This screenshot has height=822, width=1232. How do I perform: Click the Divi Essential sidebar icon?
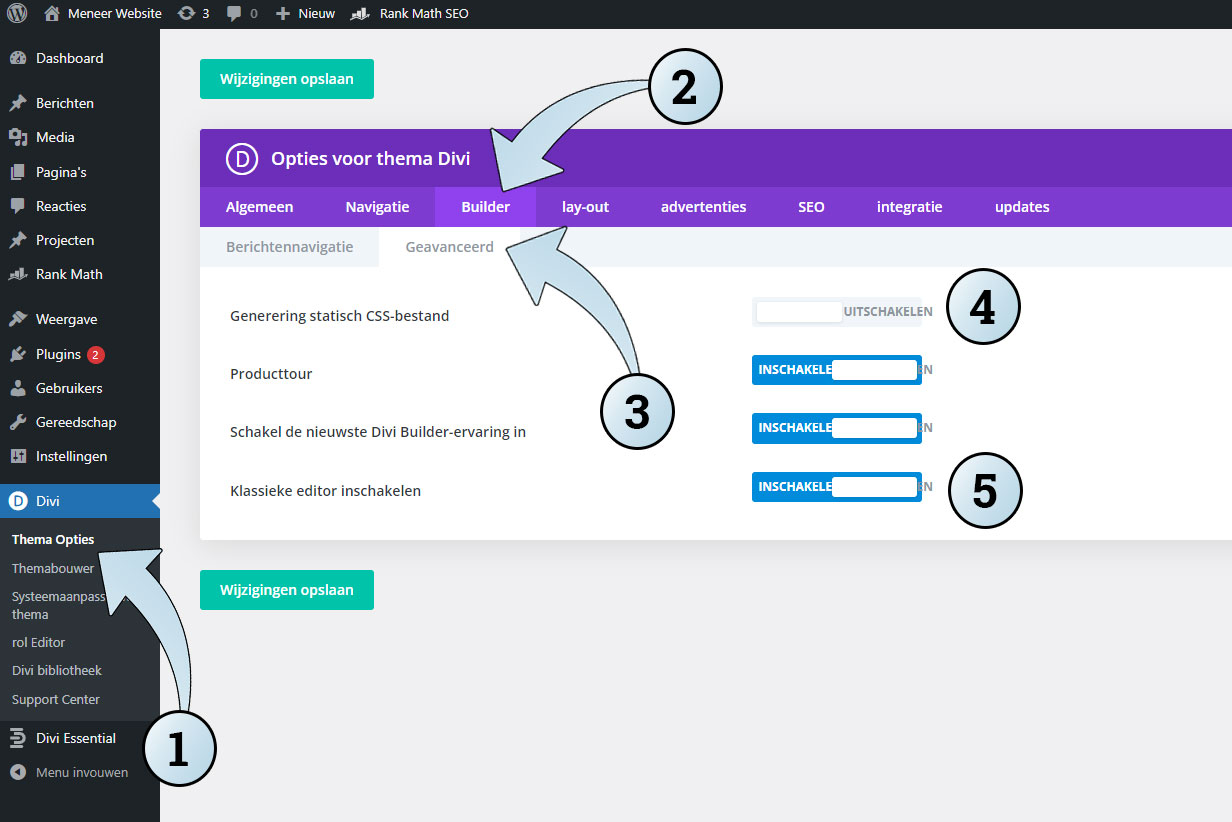click(x=18, y=738)
